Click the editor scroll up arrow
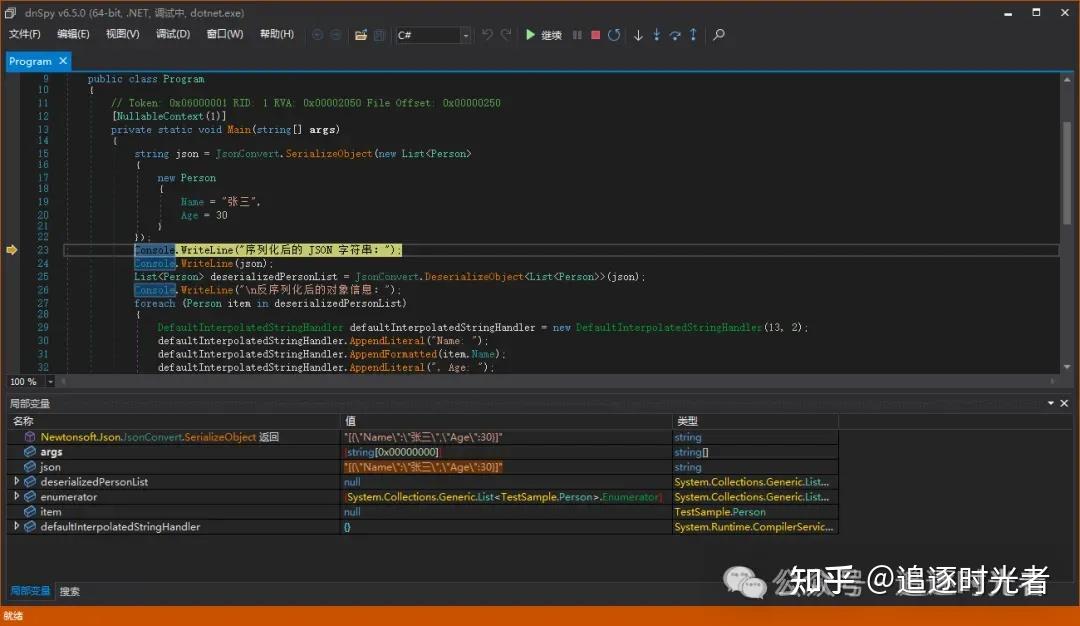This screenshot has width=1080, height=626. pos(1067,79)
